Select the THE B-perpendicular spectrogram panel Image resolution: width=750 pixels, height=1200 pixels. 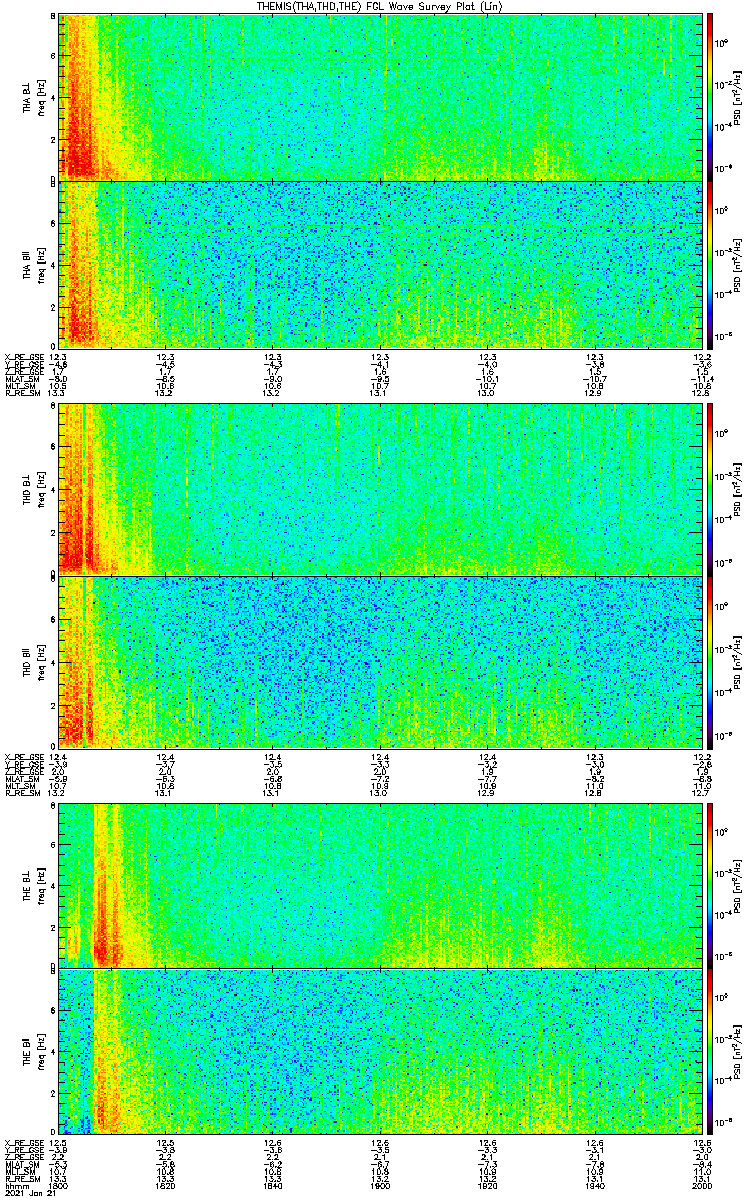pyautogui.click(x=380, y=886)
